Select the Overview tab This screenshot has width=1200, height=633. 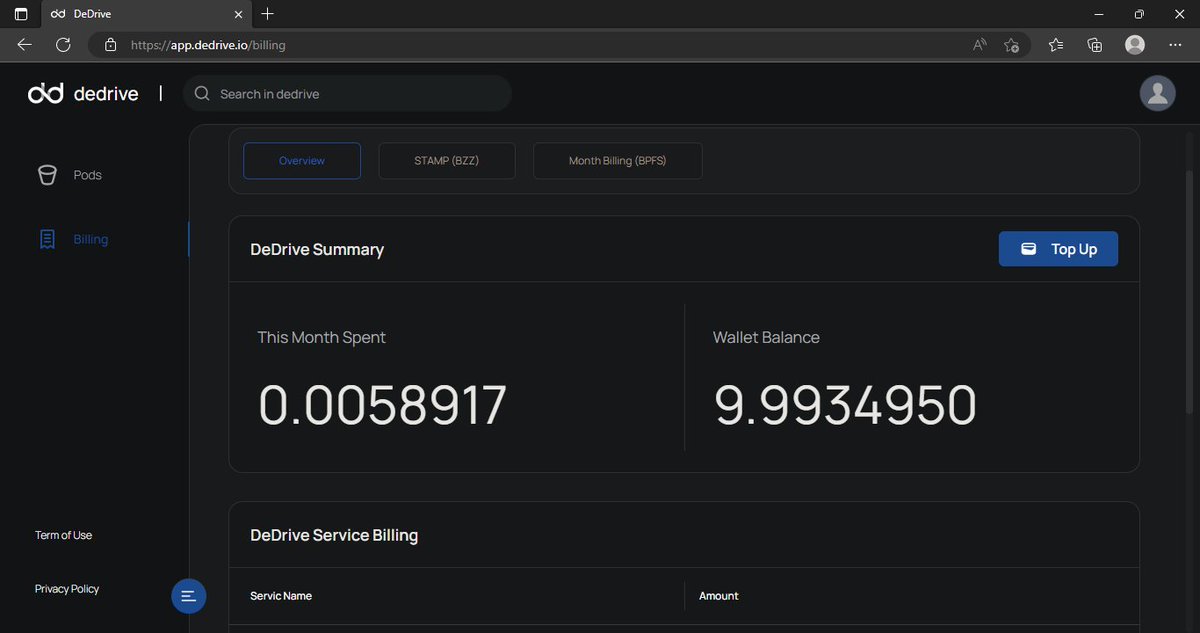(x=301, y=160)
